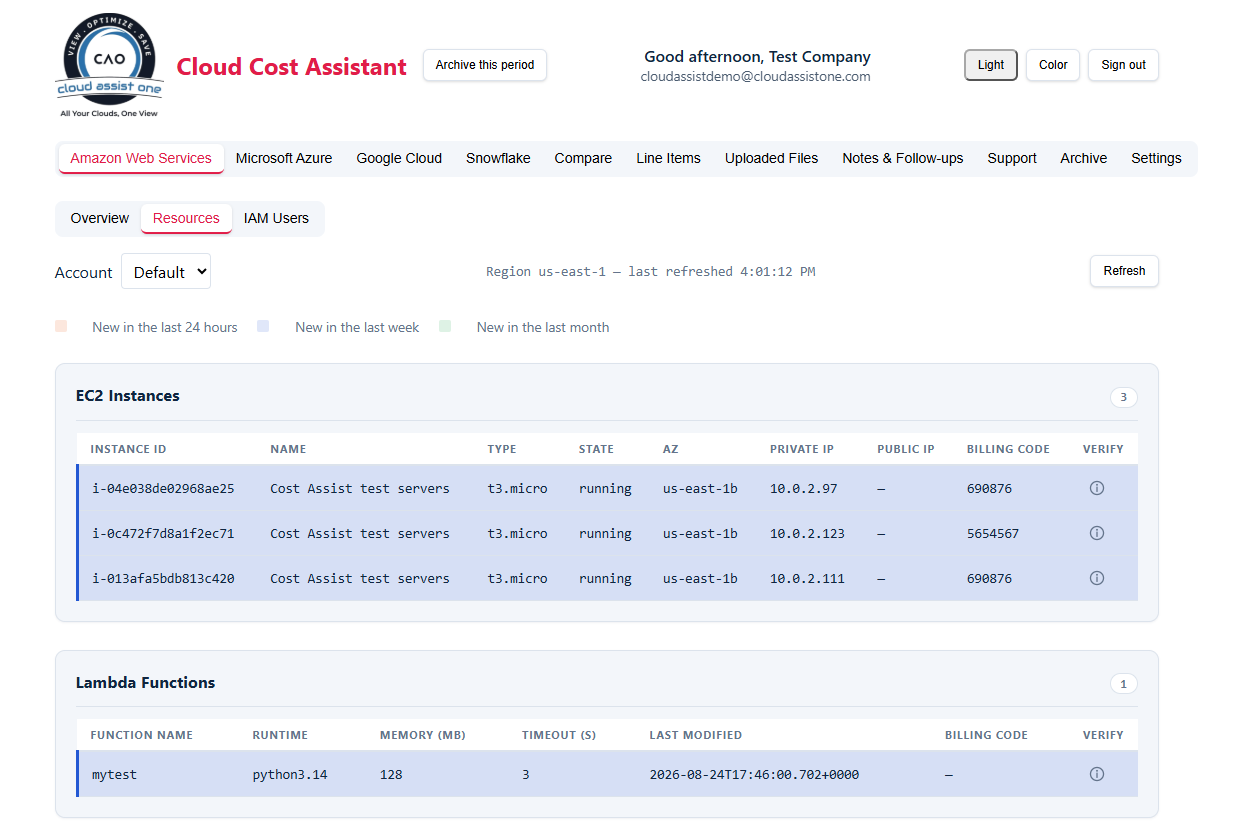Click the EC2 Instances count badge
Image resolution: width=1236 pixels, height=838 pixels.
(x=1123, y=397)
